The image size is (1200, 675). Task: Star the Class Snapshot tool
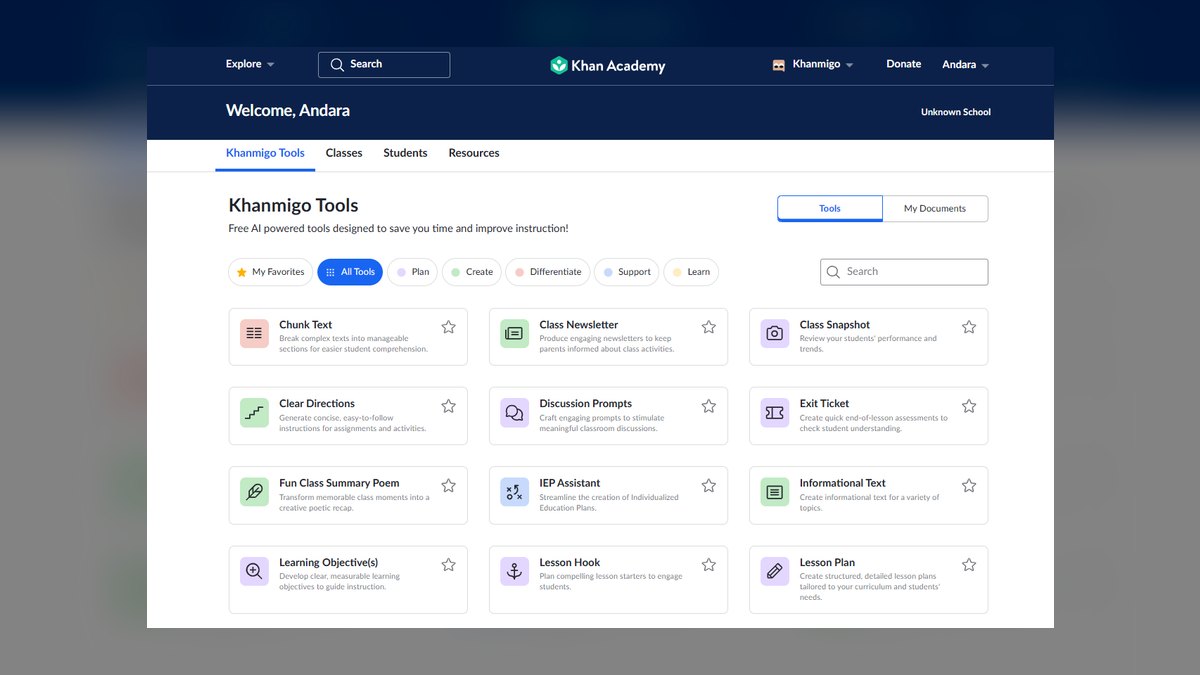click(x=968, y=327)
